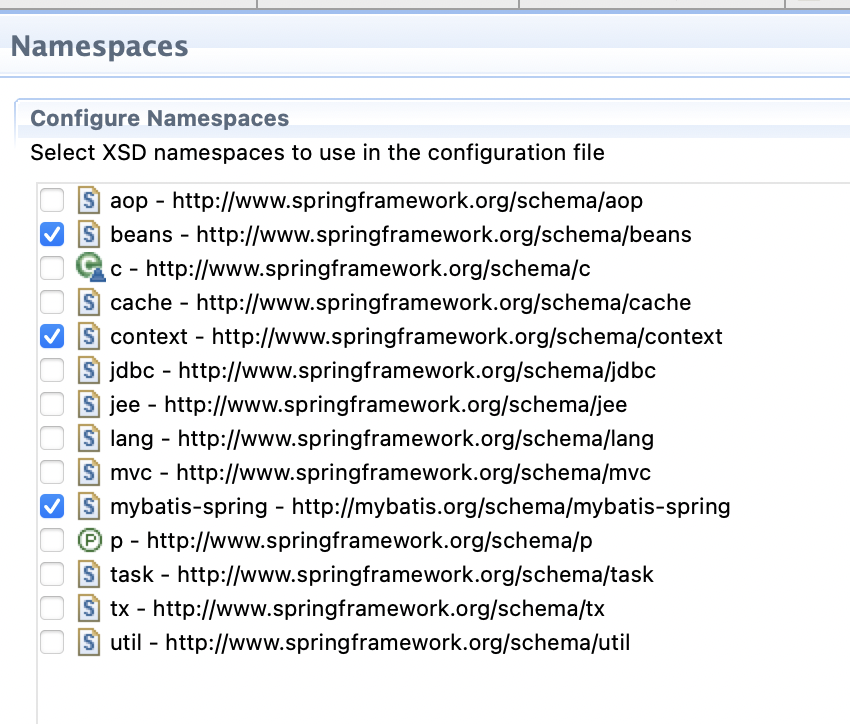Uncheck the beans namespace checkbox
This screenshot has height=724, width=850.
pyautogui.click(x=52, y=235)
